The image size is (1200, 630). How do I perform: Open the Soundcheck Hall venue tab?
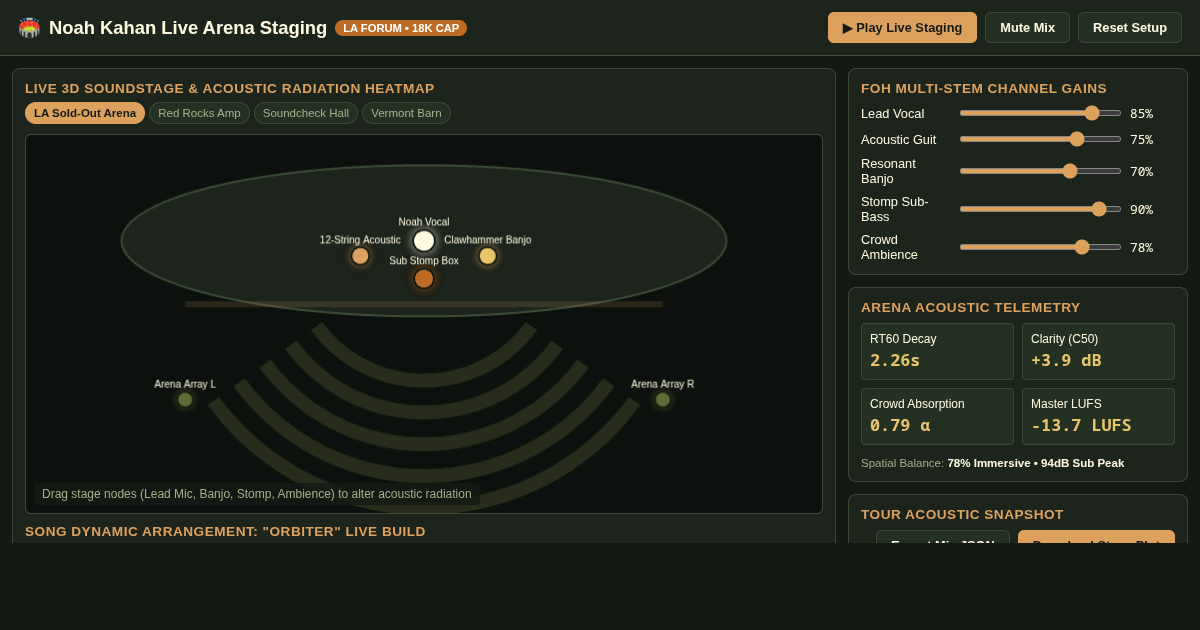(x=306, y=113)
